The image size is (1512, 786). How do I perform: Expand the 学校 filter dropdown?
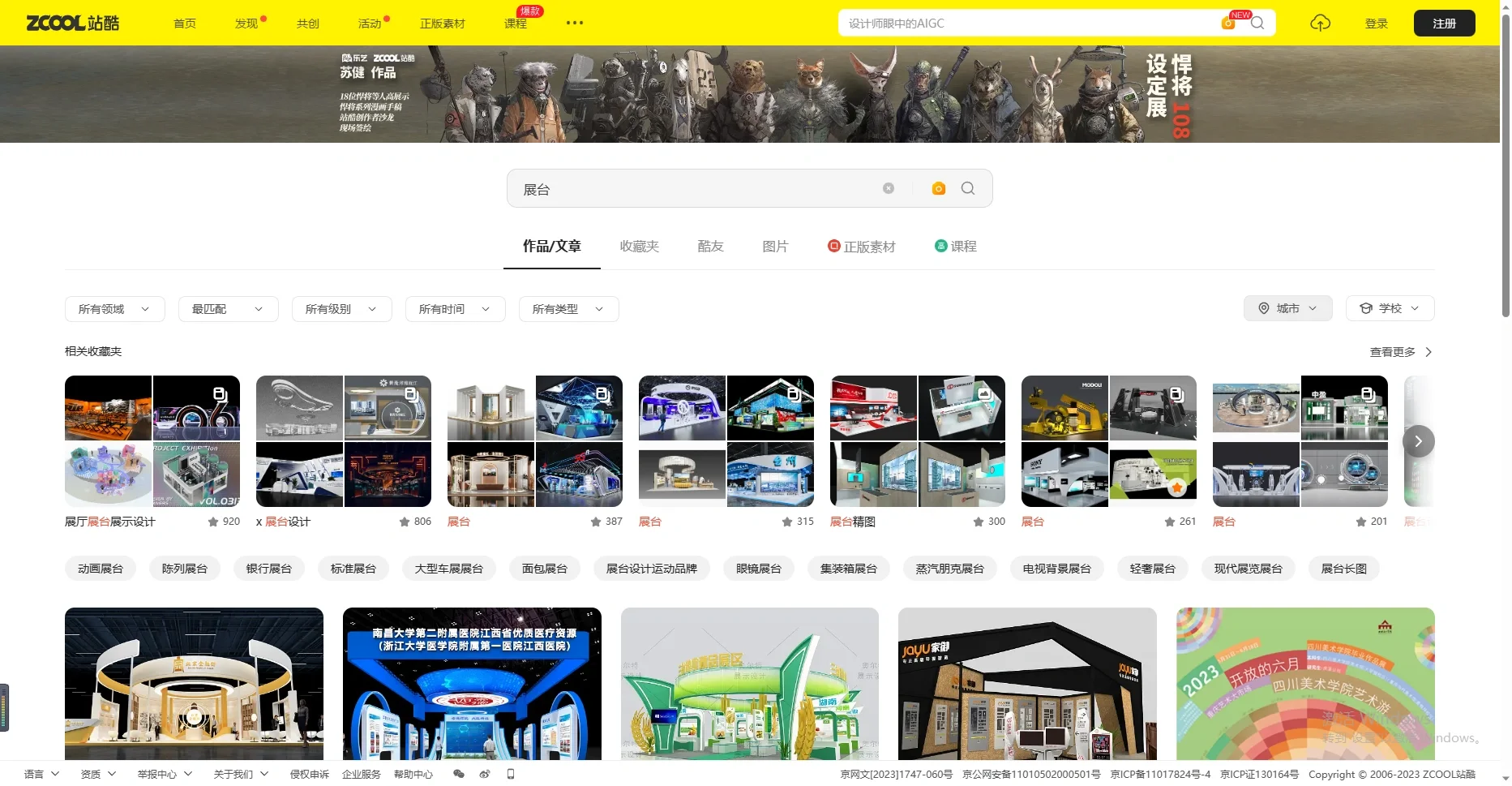(1390, 308)
